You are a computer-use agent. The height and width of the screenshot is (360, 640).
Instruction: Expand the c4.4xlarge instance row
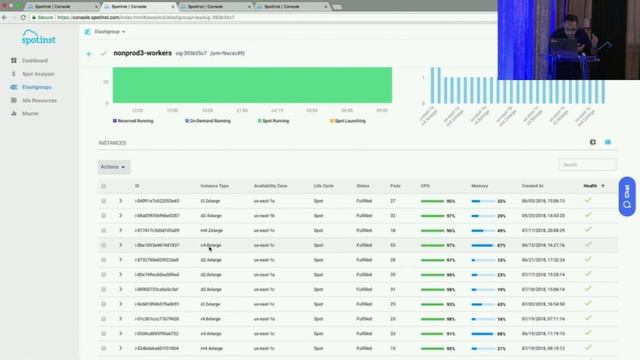click(x=120, y=333)
